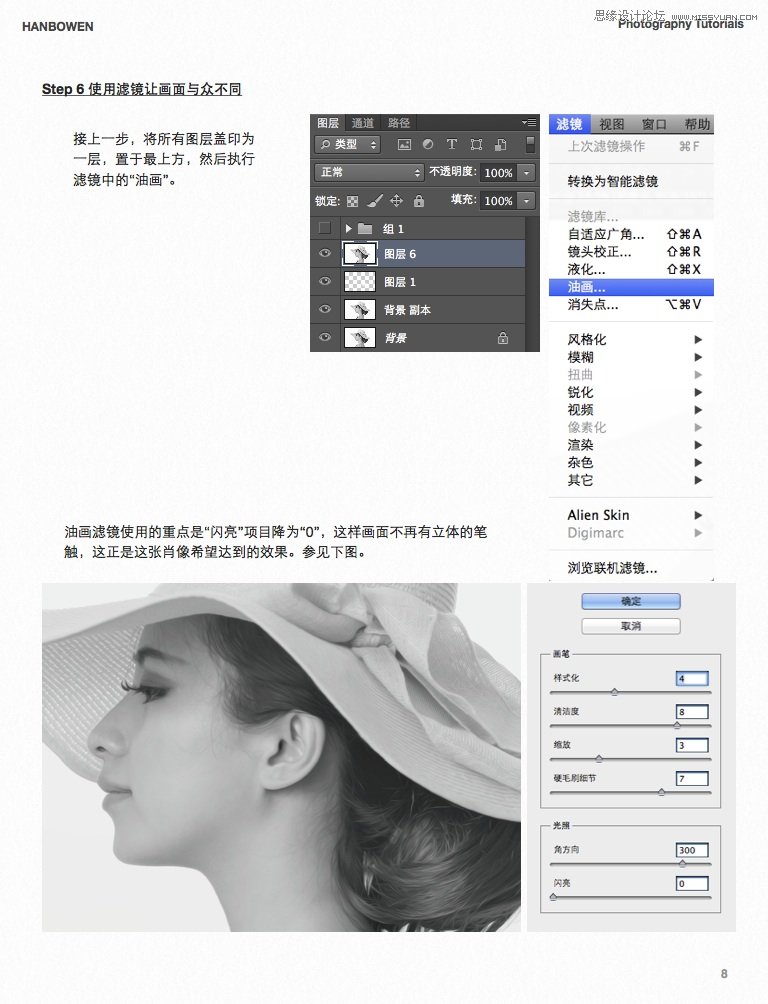
Task: Hide 图层 1 using its eye icon
Action: [x=325, y=281]
